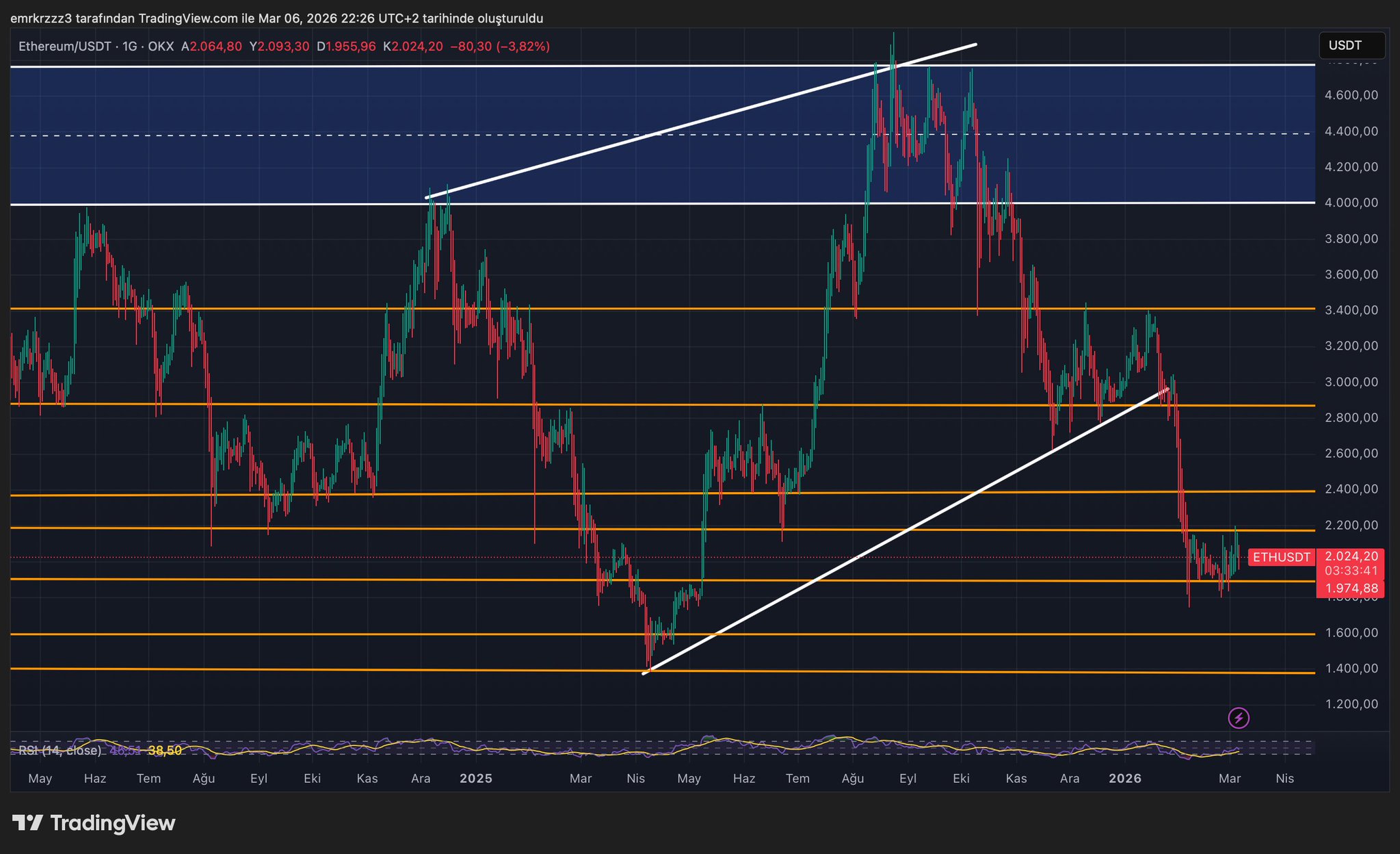Click the 1G timeframe label in header
This screenshot has width=1400, height=854.
tap(129, 47)
